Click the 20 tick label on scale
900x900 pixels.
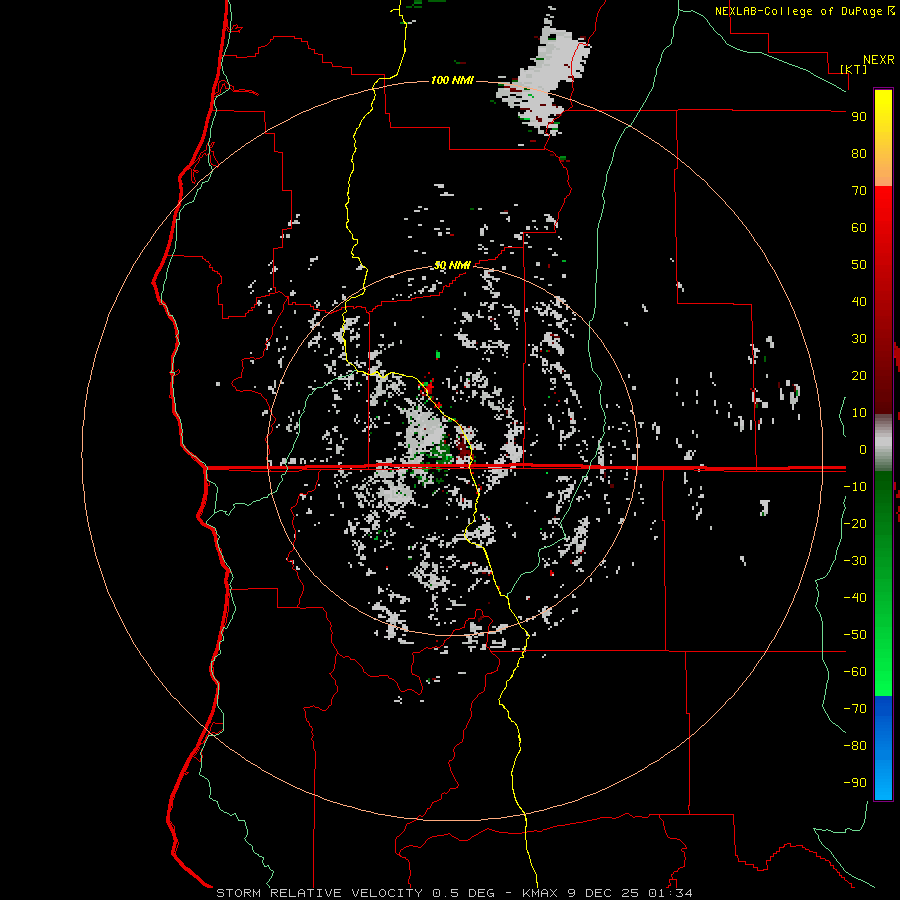point(859,375)
